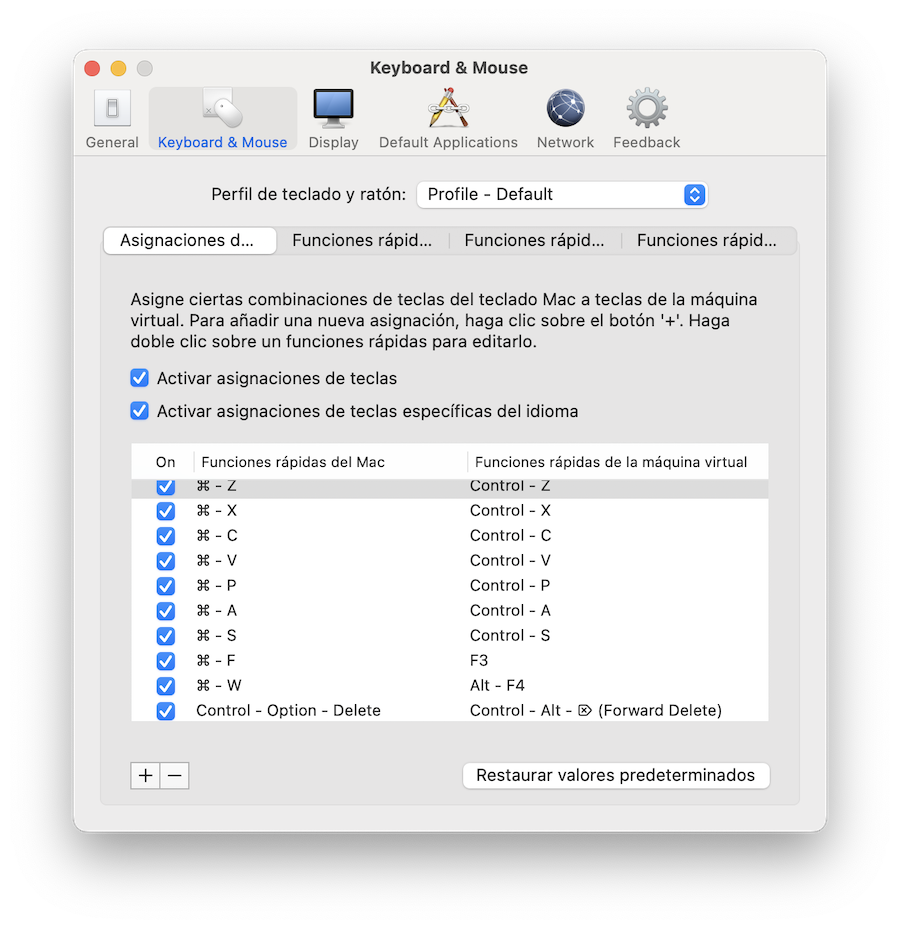Remove selected mapping with minus button
Image resolution: width=900 pixels, height=929 pixels.
pyautogui.click(x=175, y=776)
